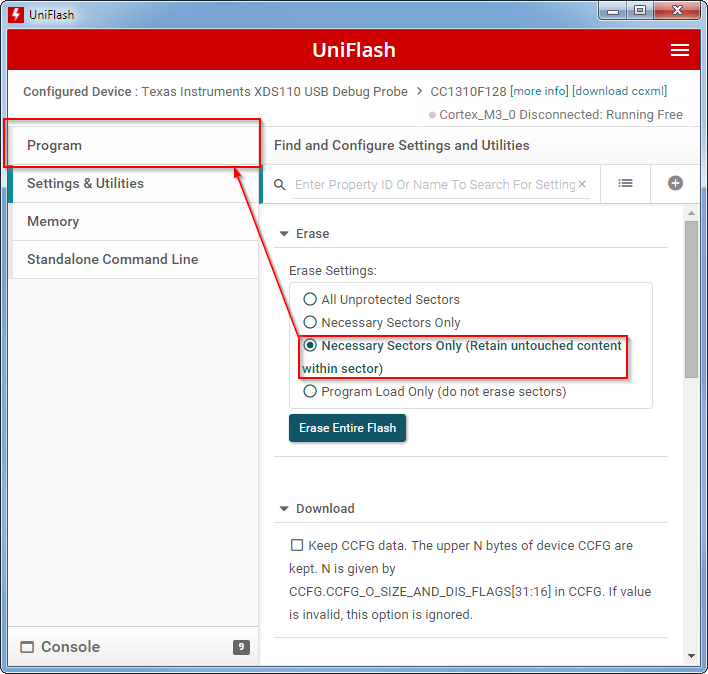Screen dimensions: 708x674
Task: Open the more info link
Action: click(539, 91)
